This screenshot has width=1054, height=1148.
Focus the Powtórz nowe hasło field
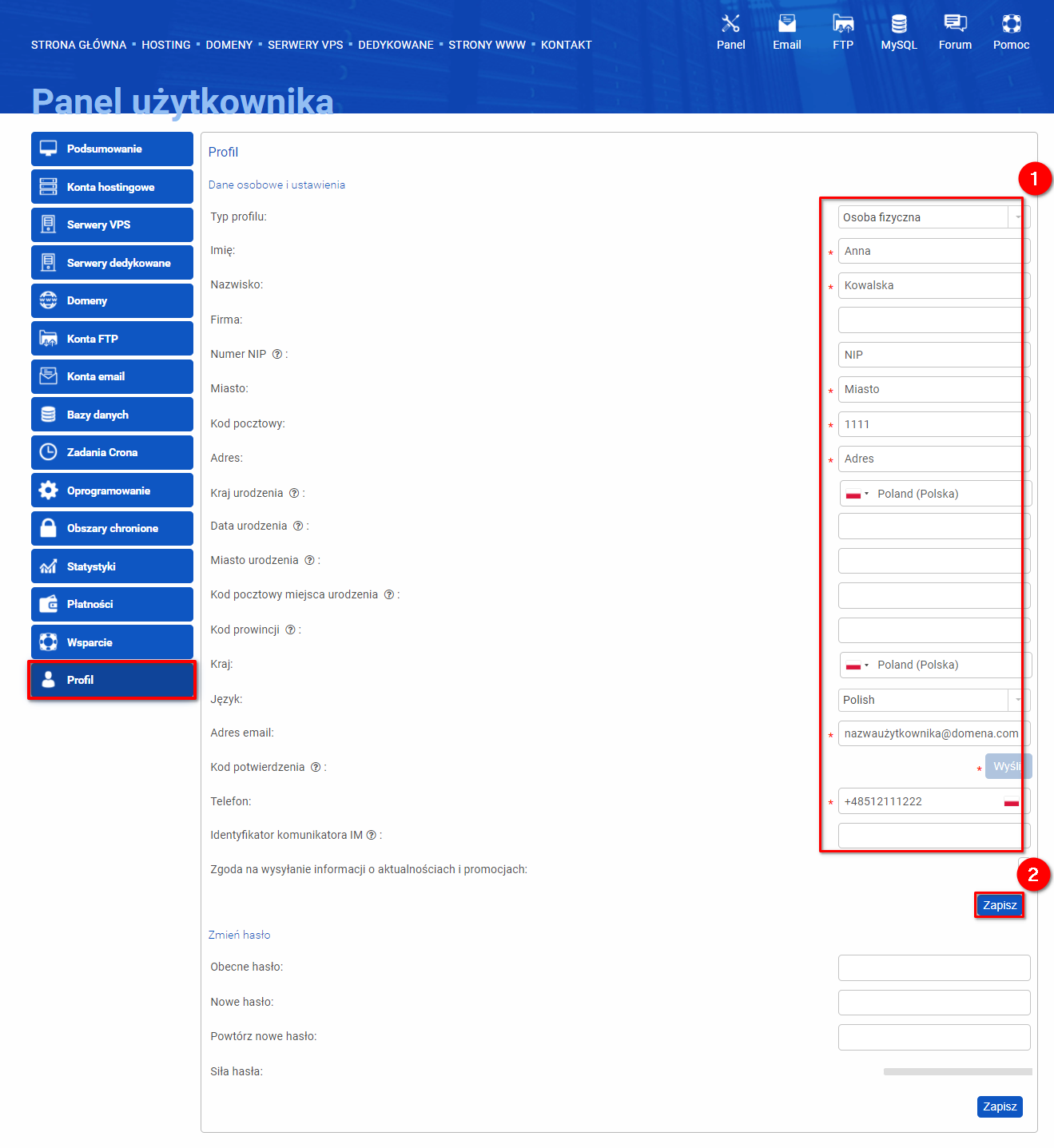tap(934, 1037)
